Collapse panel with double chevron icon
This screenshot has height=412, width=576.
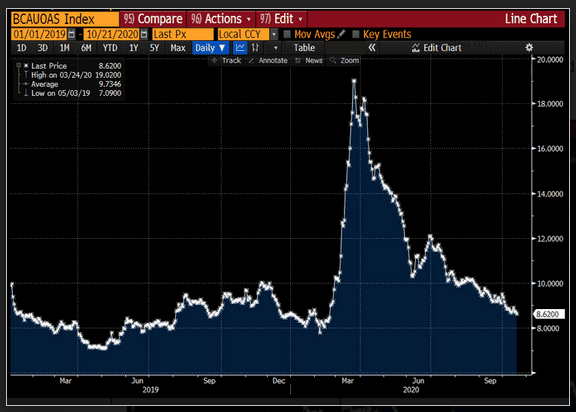click(x=372, y=48)
